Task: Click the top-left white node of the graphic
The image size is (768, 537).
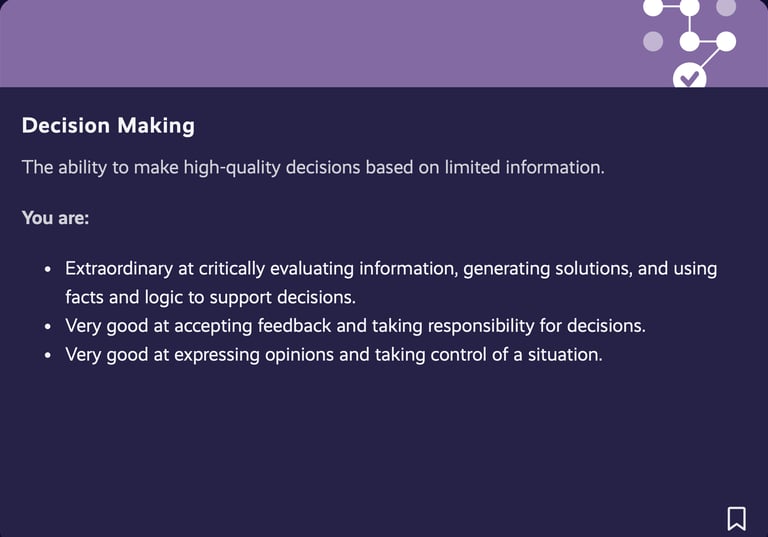Action: coord(653,7)
